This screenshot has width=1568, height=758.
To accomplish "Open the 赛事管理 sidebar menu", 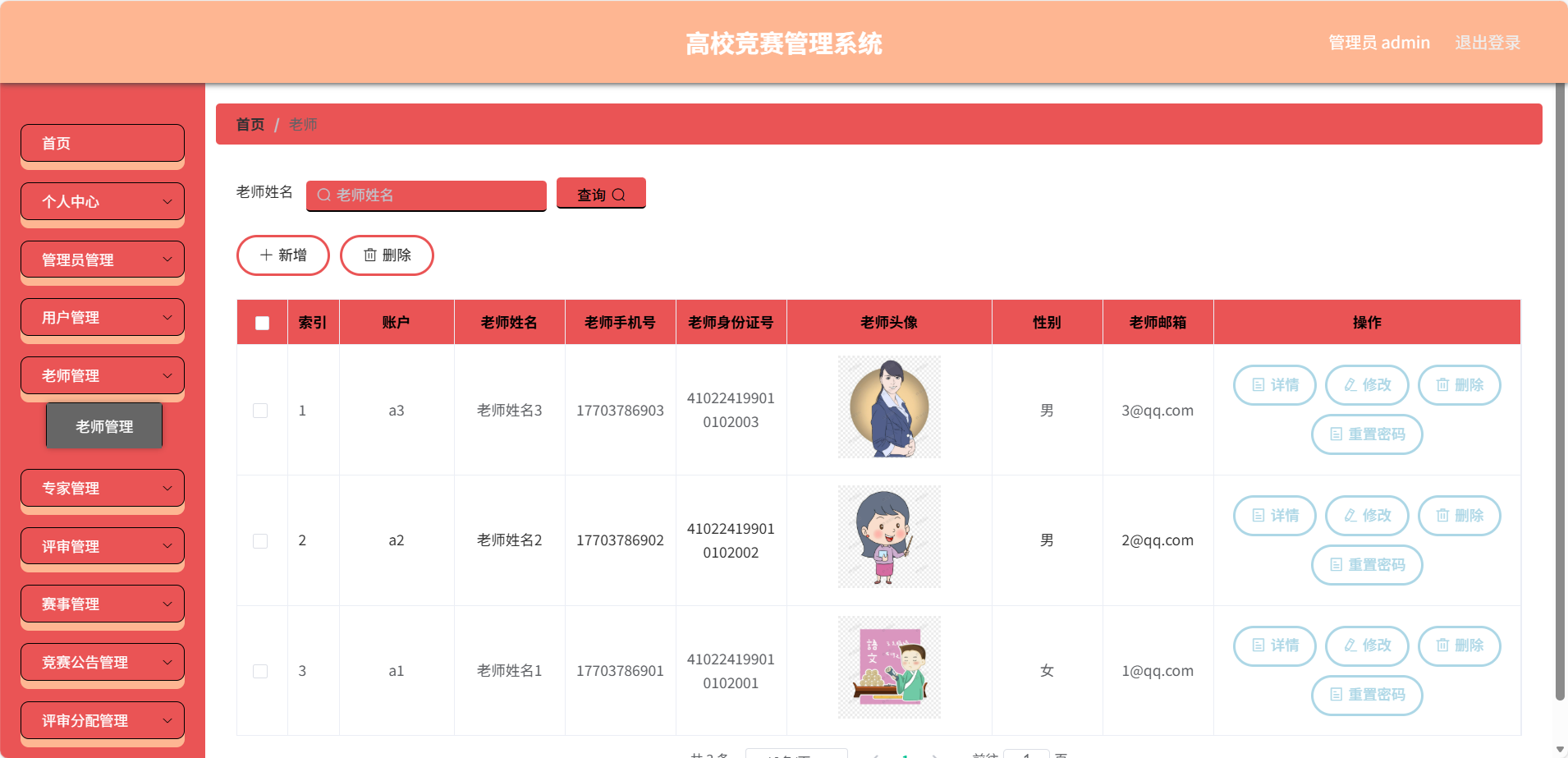I will click(103, 604).
